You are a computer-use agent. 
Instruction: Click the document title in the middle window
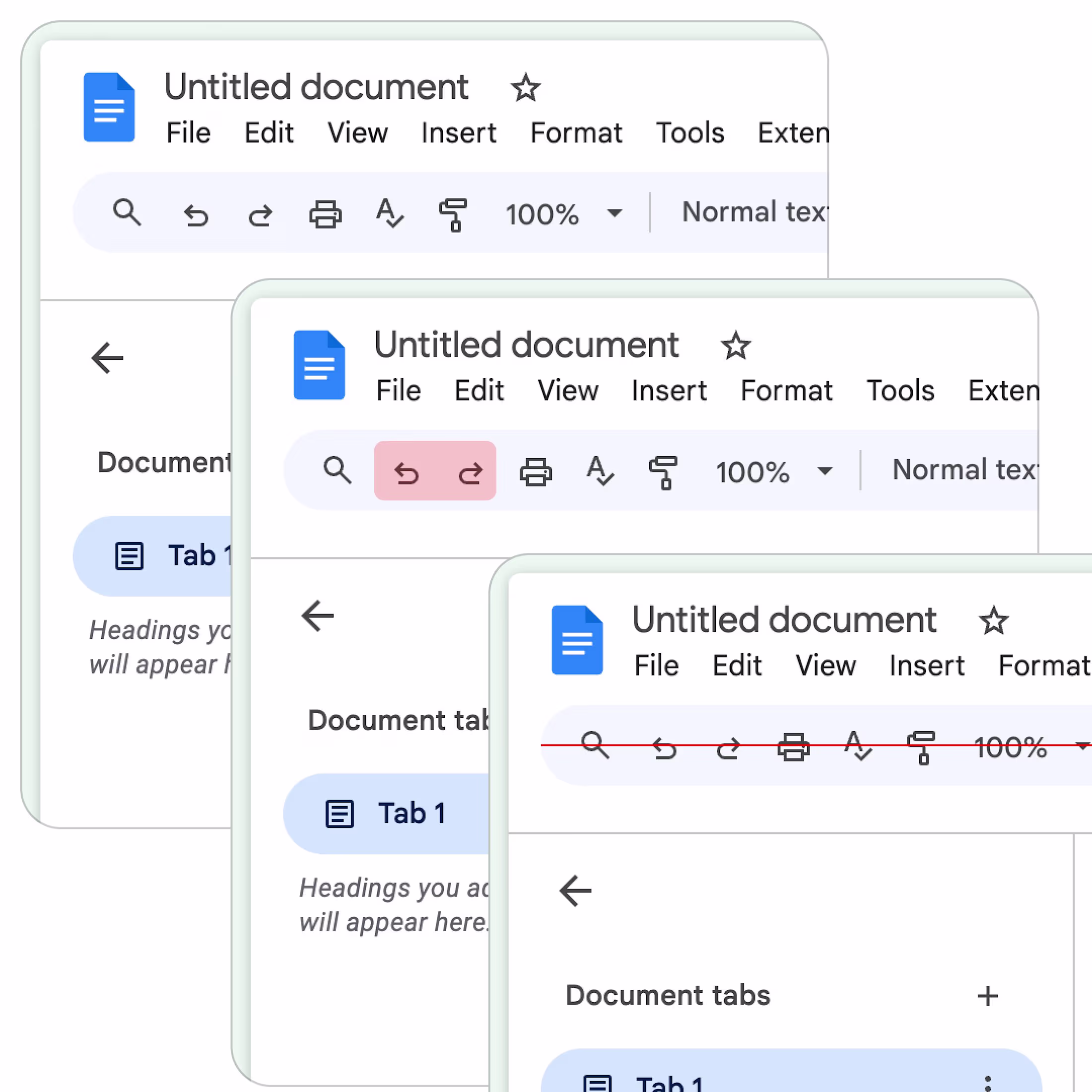coord(526,345)
